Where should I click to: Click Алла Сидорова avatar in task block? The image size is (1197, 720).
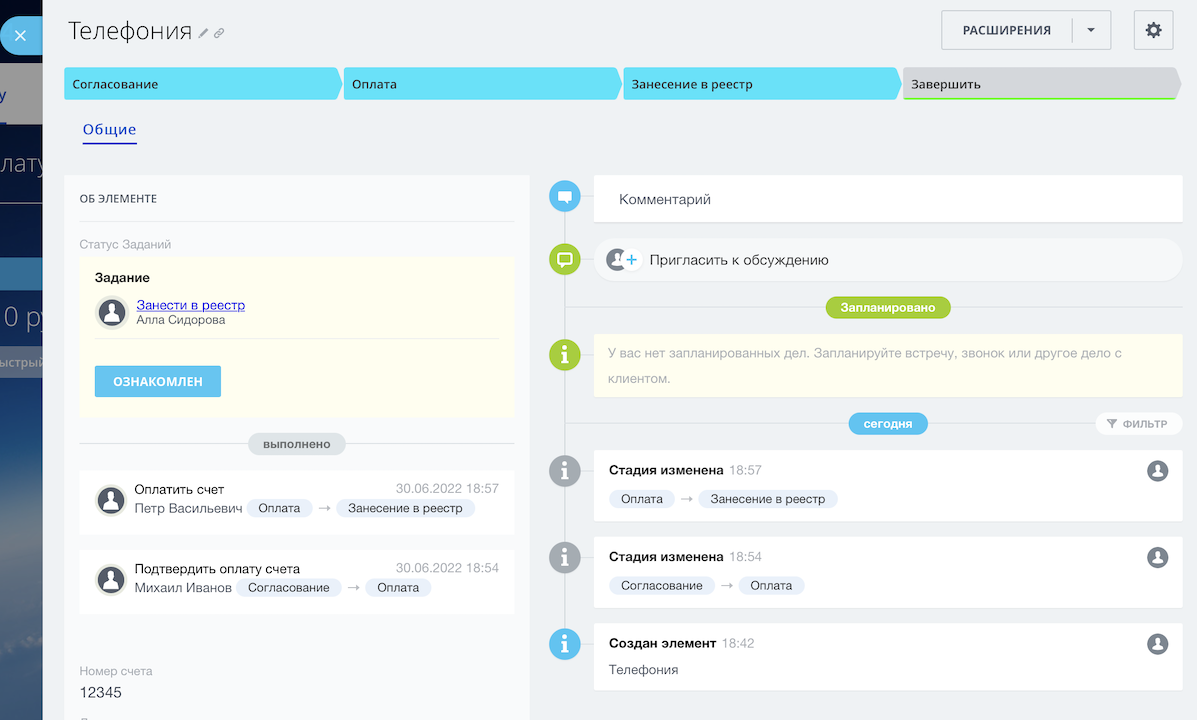[x=112, y=312]
